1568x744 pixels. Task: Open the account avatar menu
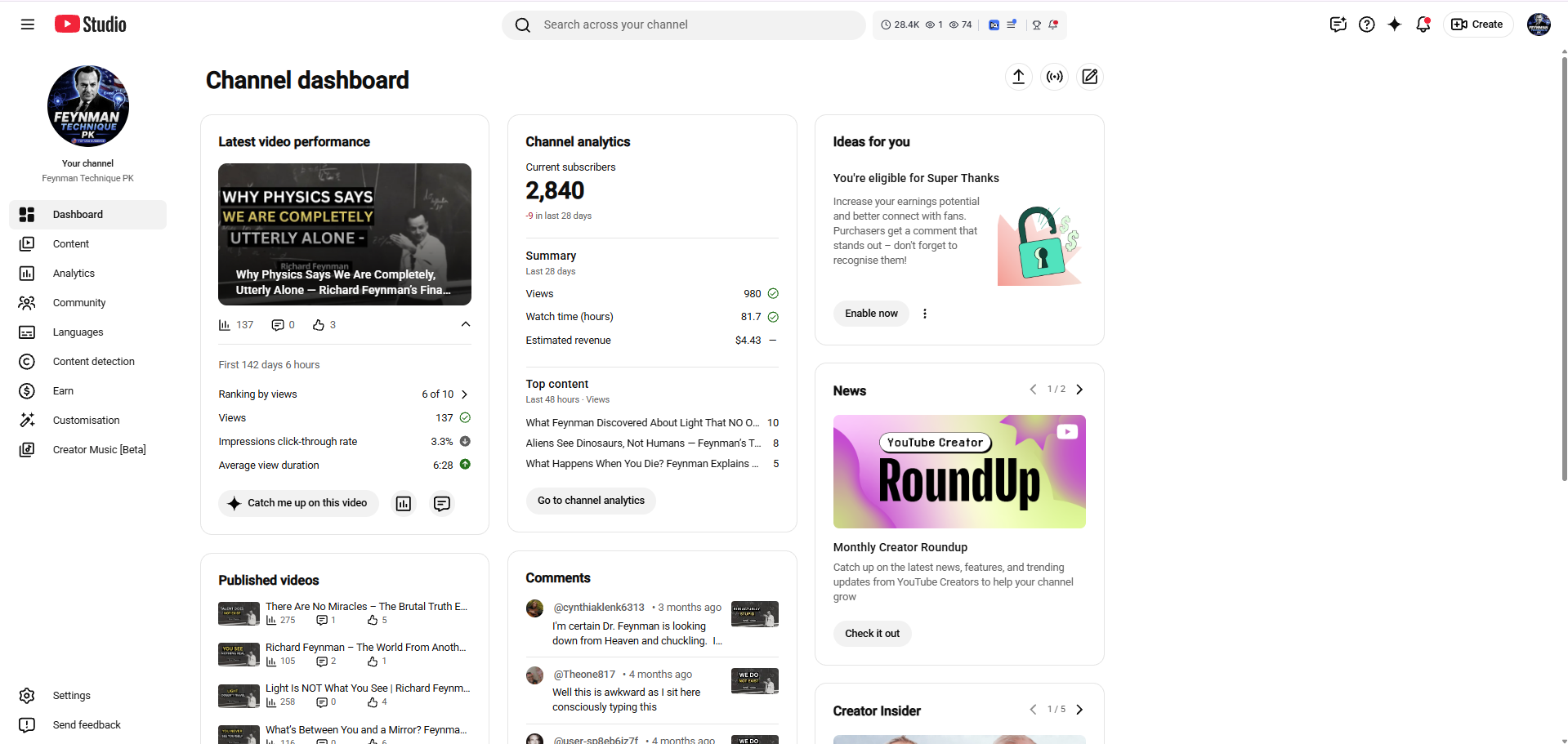pos(1539,25)
